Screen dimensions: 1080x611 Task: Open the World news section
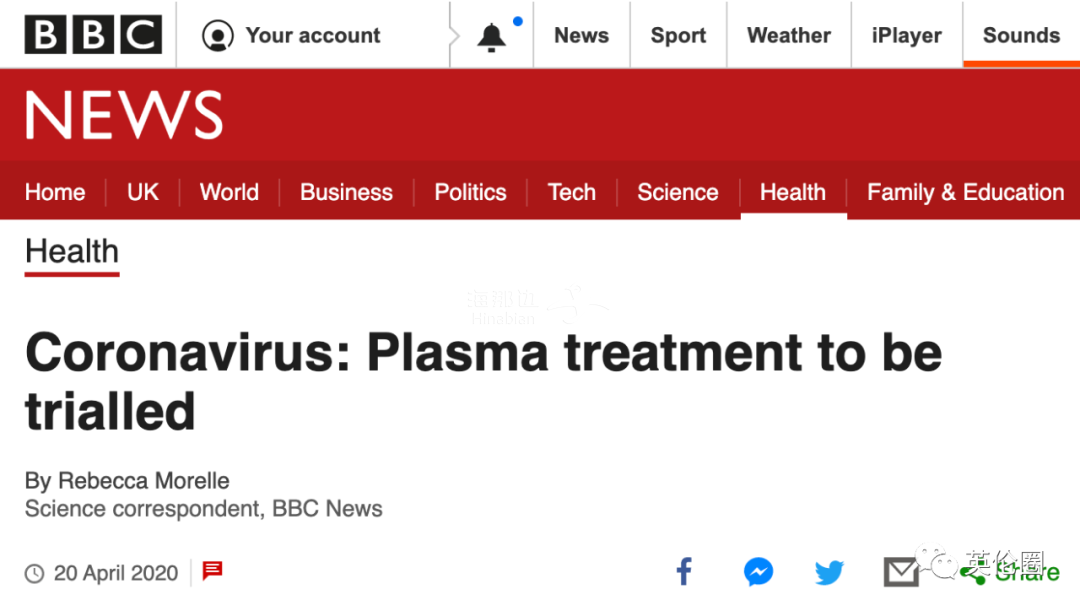point(229,191)
